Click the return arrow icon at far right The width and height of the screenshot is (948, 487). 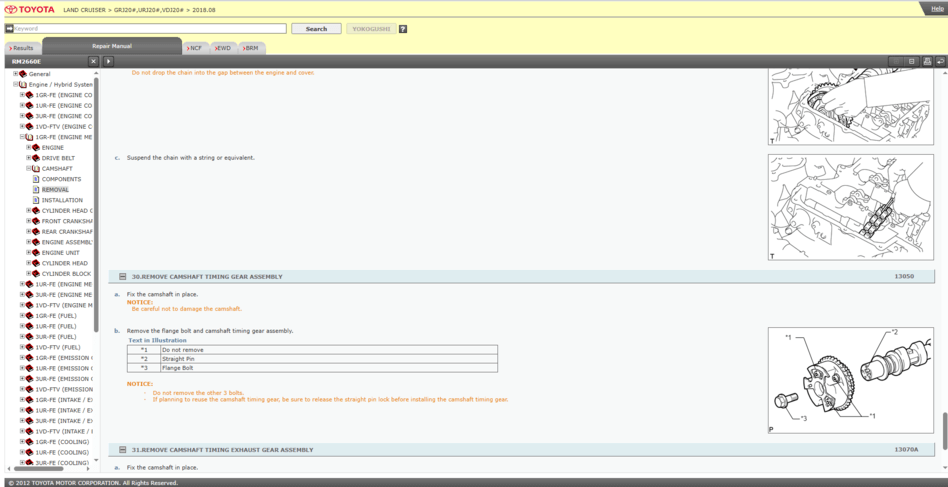coord(940,61)
